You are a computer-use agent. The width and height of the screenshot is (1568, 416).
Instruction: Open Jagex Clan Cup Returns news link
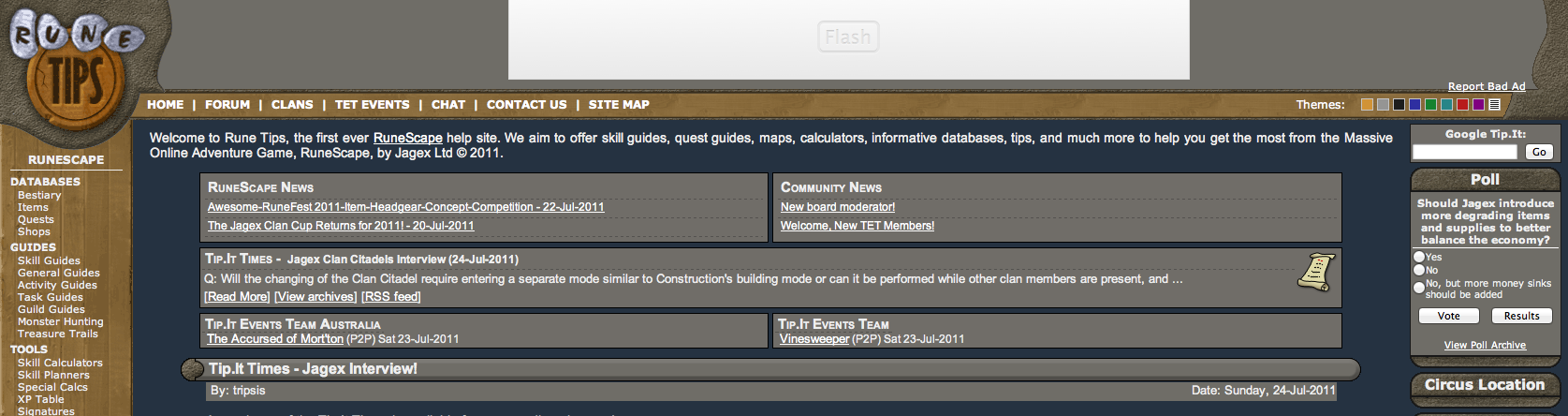point(341,226)
